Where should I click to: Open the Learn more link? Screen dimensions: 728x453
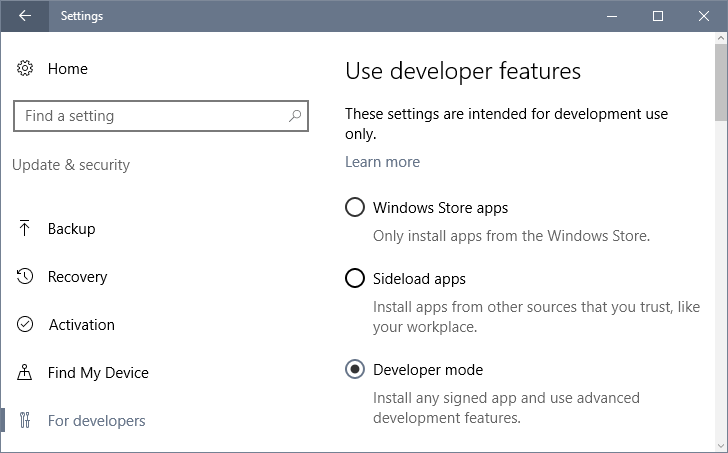383,162
